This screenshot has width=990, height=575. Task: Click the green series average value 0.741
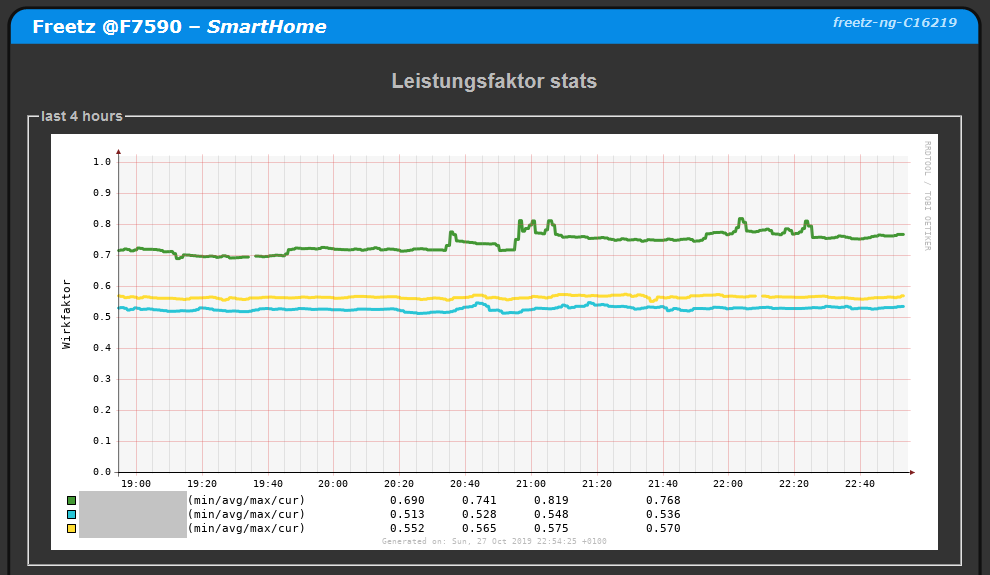point(479,500)
